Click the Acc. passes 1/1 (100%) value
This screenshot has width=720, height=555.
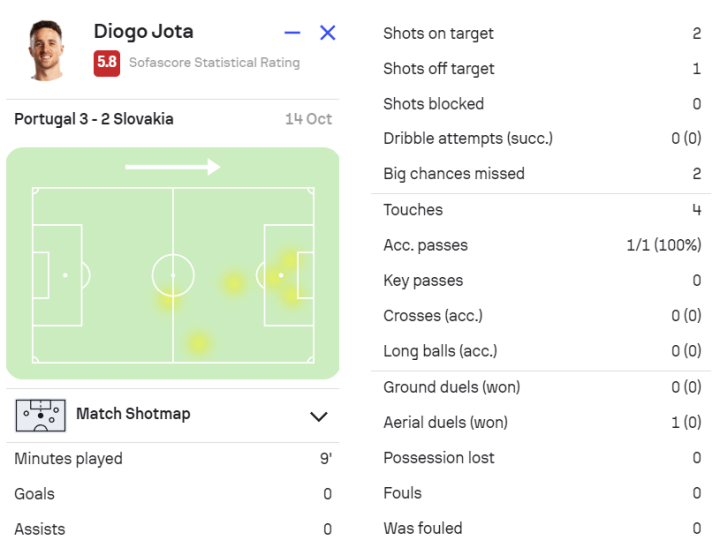click(x=663, y=245)
